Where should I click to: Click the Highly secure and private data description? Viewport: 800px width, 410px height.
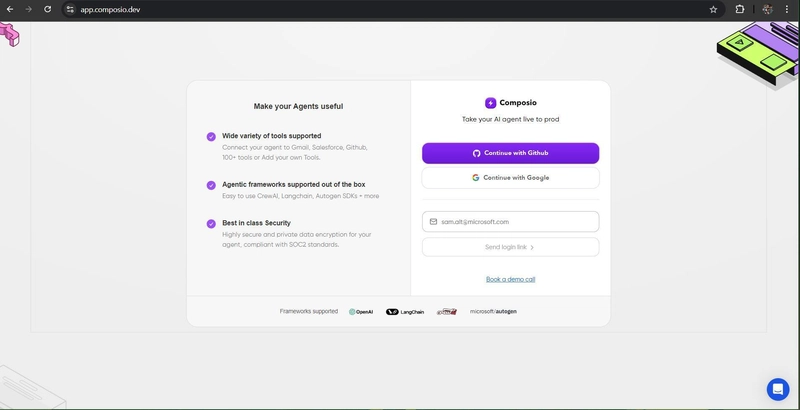297,240
